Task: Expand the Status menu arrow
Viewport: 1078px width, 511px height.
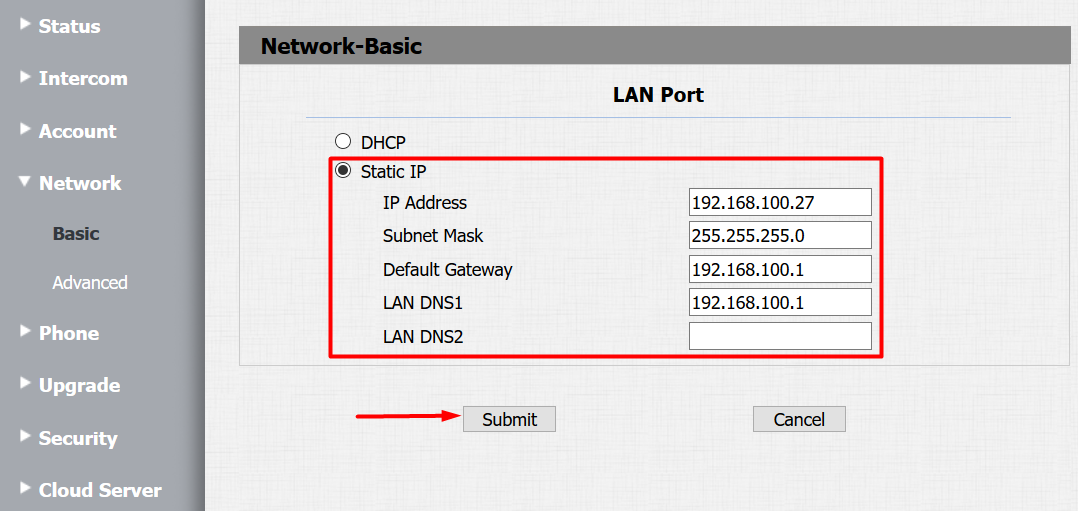Action: click(25, 25)
